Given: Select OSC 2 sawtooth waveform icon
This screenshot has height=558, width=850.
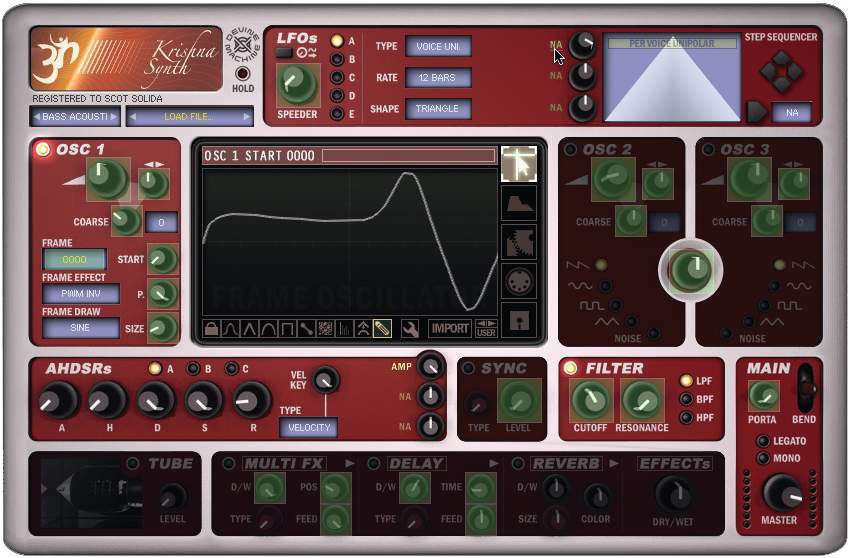Looking at the screenshot, I should (577, 265).
